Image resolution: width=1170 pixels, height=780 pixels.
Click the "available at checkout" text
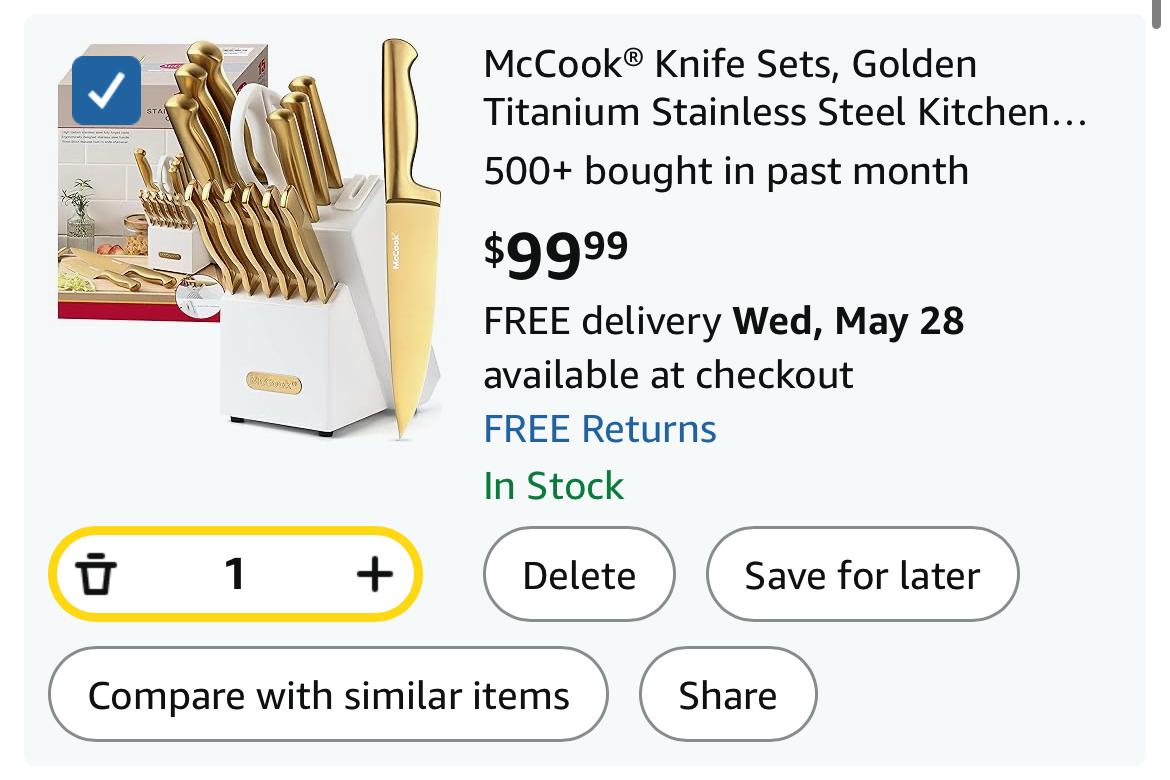tap(668, 375)
